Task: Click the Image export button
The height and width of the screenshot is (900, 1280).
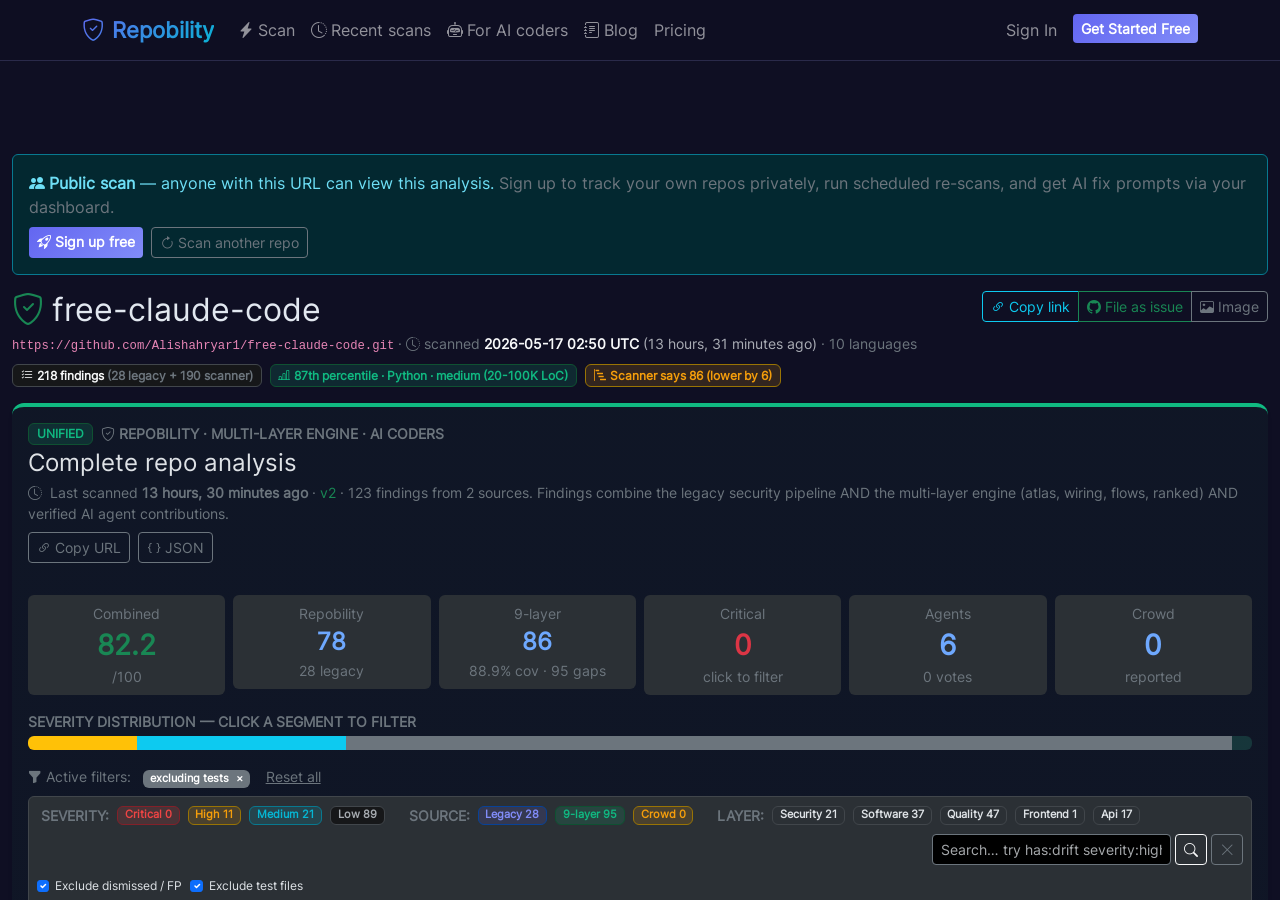Action: pyautogui.click(x=1229, y=307)
